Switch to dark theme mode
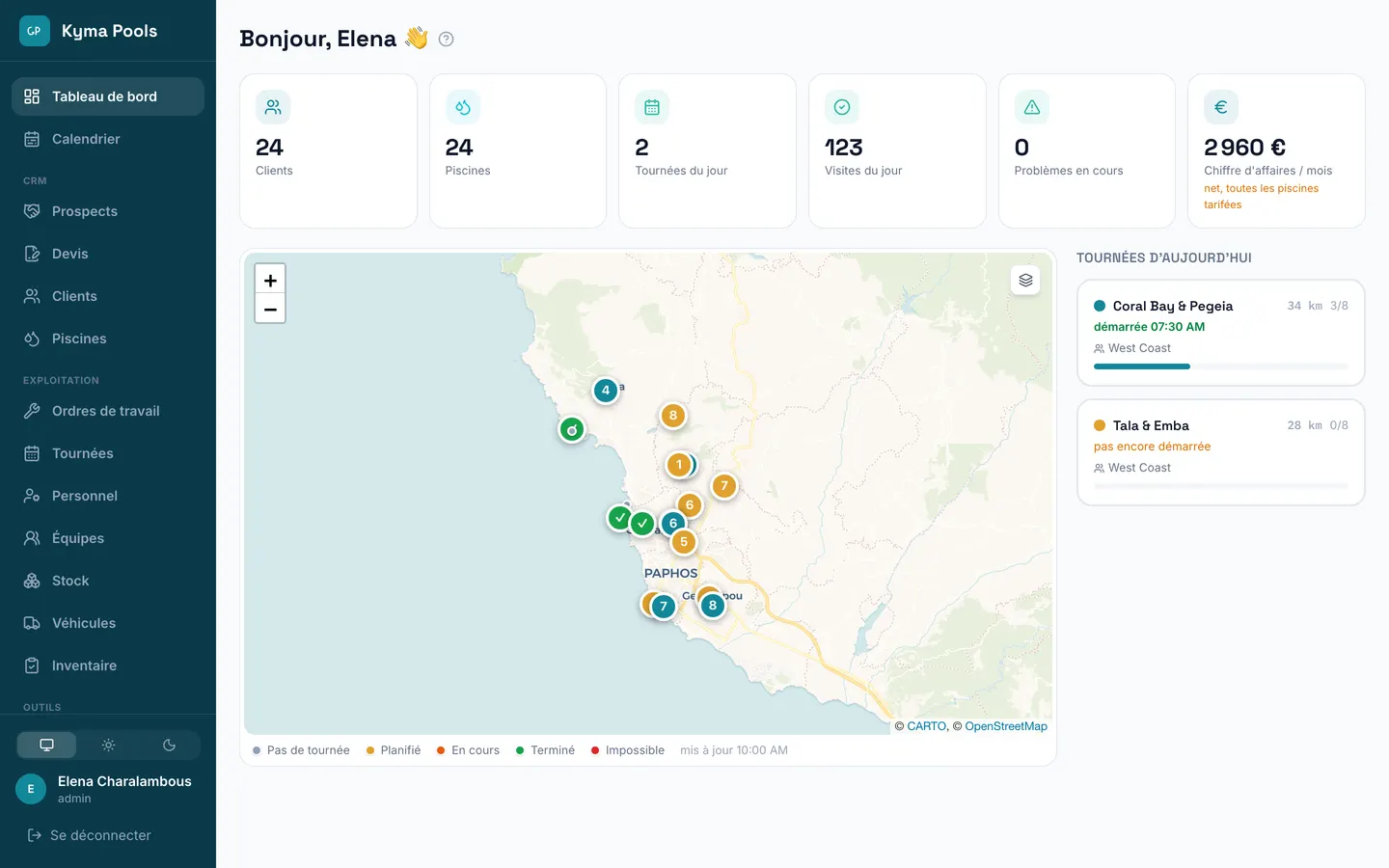 (169, 745)
